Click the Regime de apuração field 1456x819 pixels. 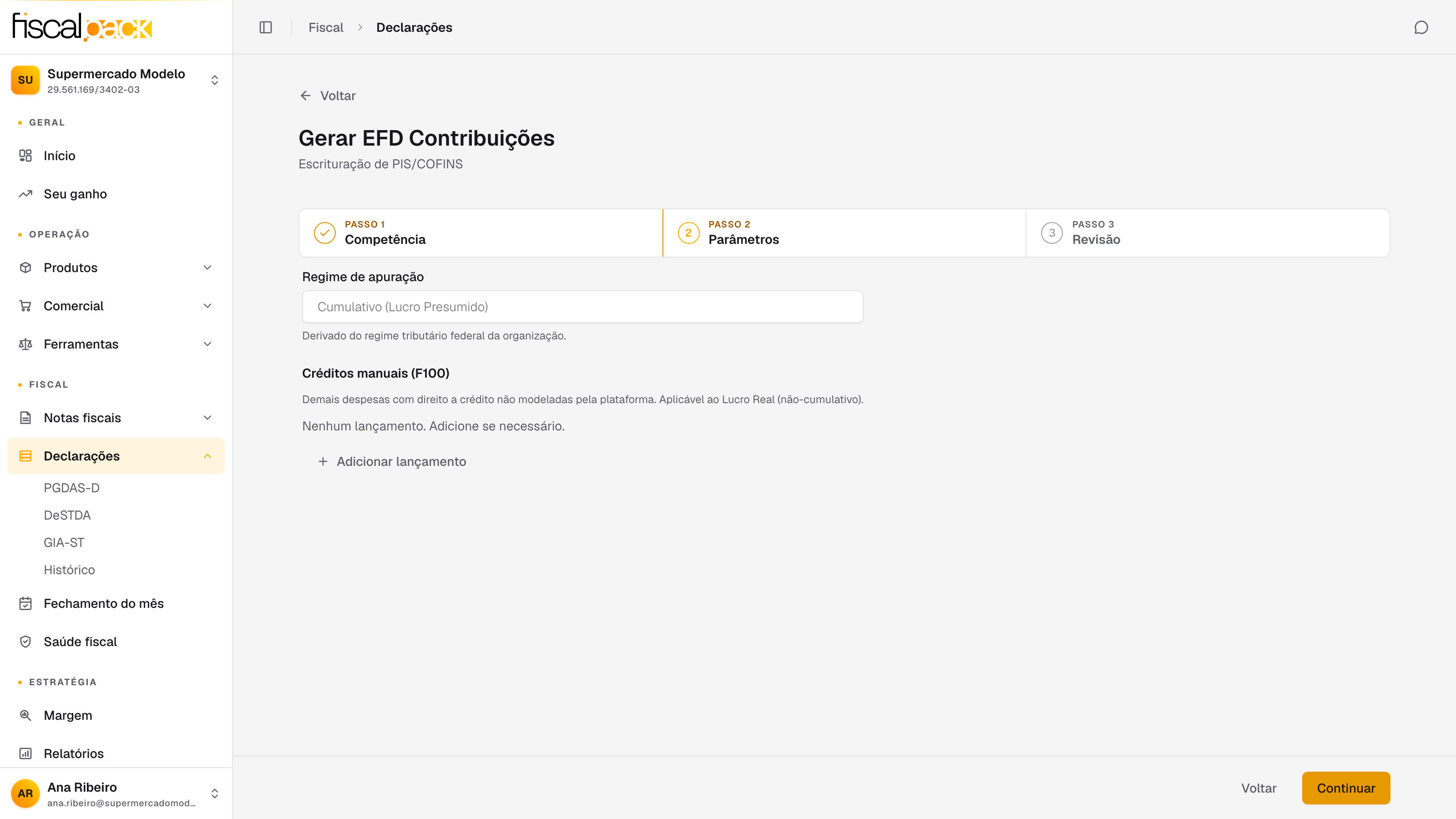582,306
